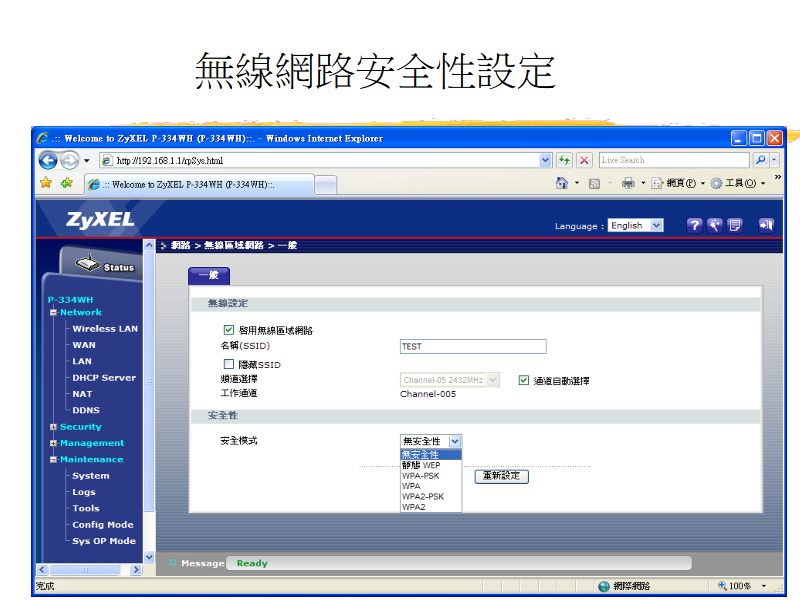
Task: Collapse the Network tree node
Action: [x=53, y=312]
